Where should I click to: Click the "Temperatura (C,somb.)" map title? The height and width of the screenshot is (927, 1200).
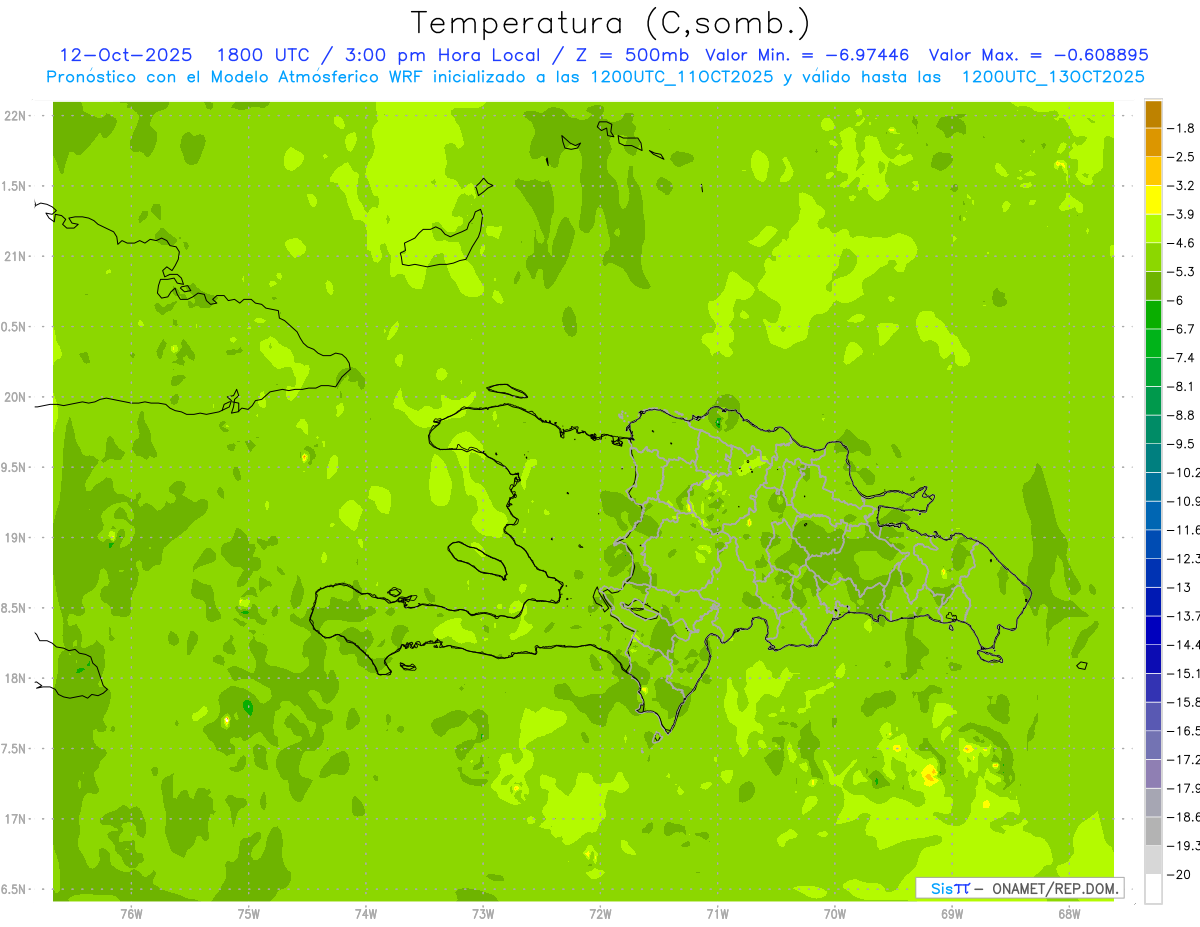coord(611,23)
